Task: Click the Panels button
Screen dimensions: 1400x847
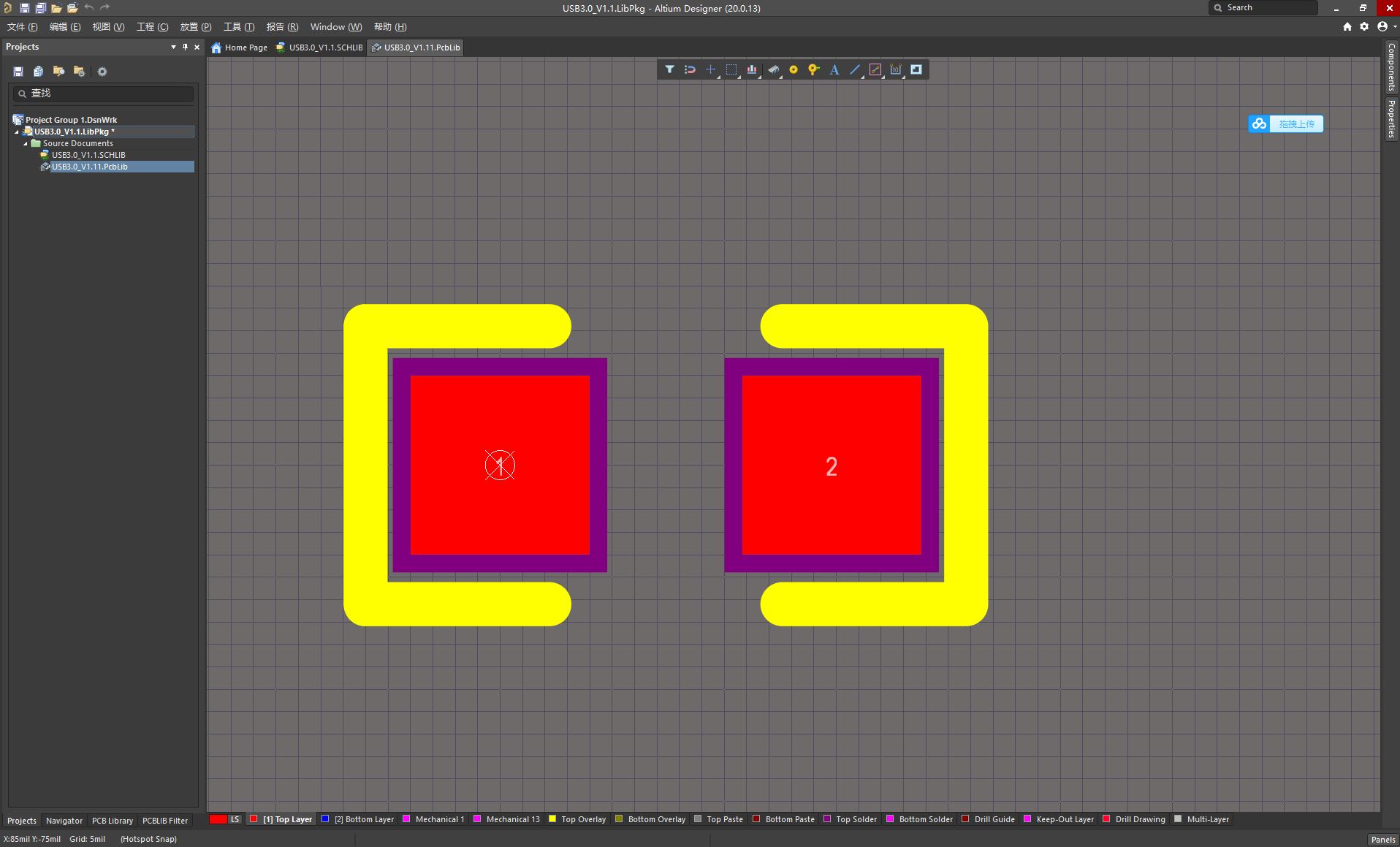Action: [x=1382, y=839]
